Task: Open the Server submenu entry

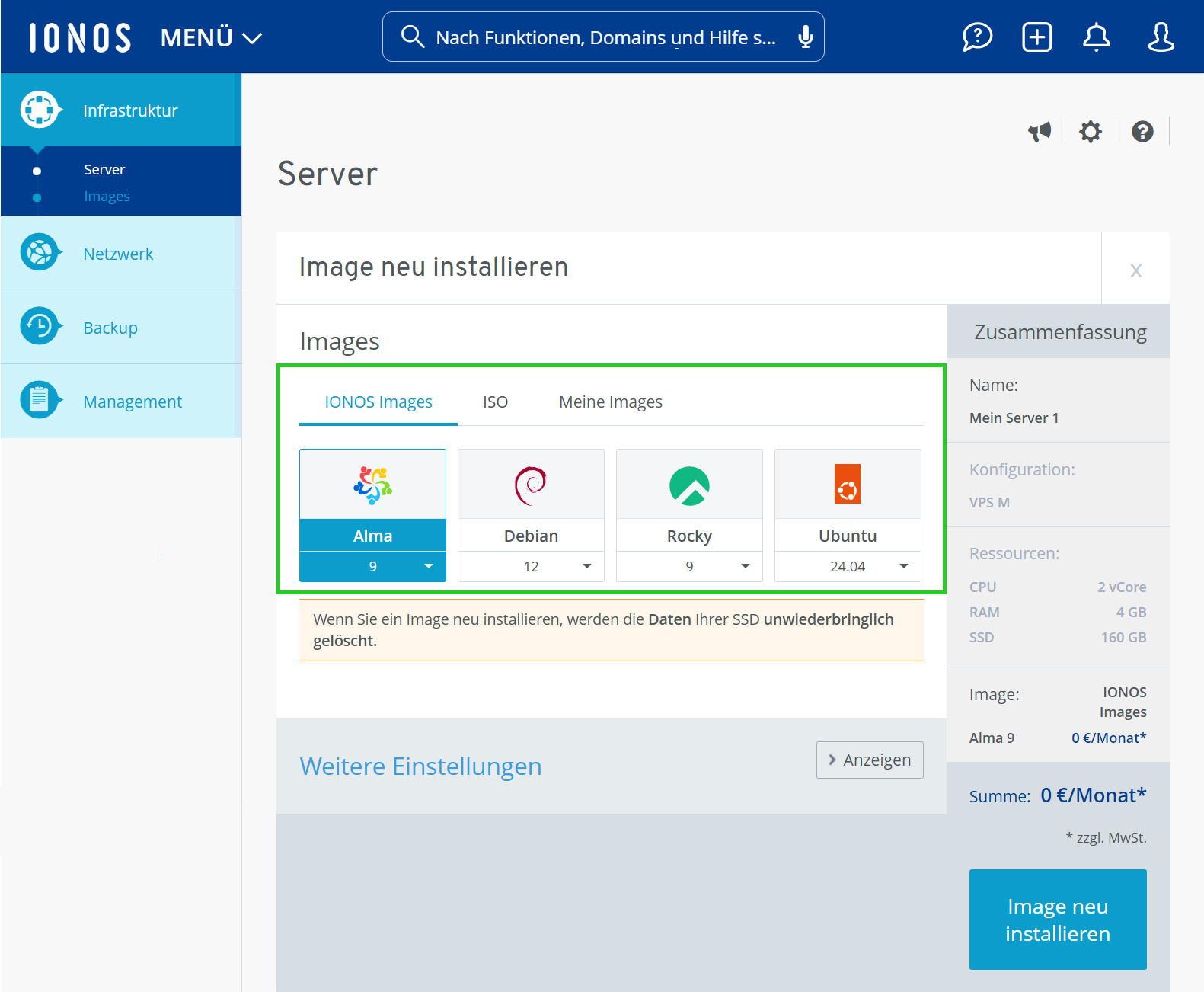Action: (104, 169)
